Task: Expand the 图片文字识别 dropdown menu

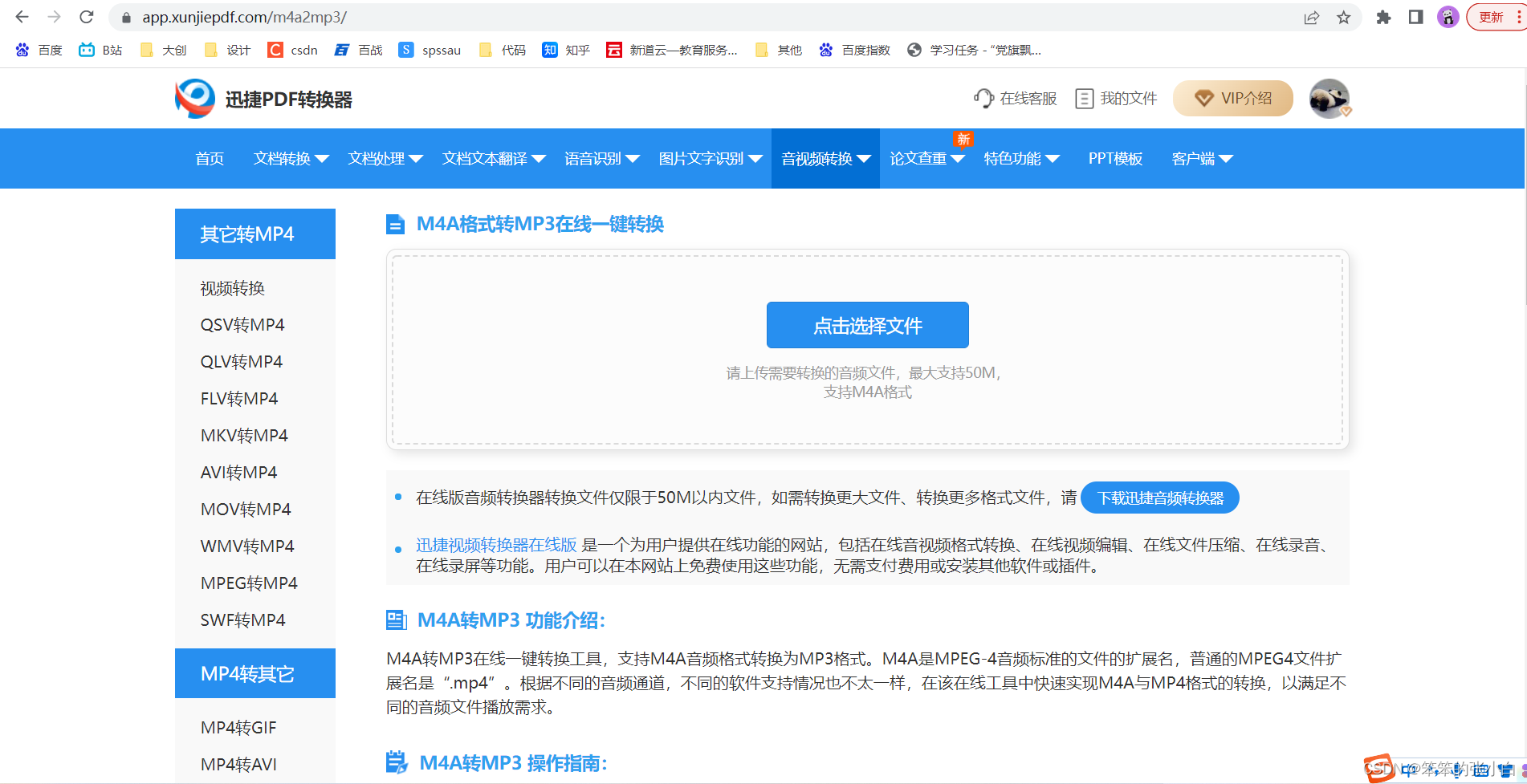Action: point(711,159)
